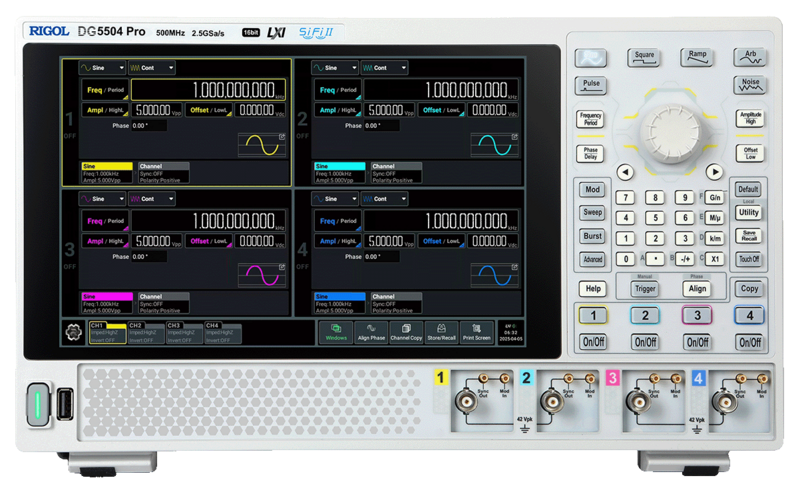This screenshot has height=496, width=800.
Task: Tap the Default key
Action: pyautogui.click(x=748, y=189)
